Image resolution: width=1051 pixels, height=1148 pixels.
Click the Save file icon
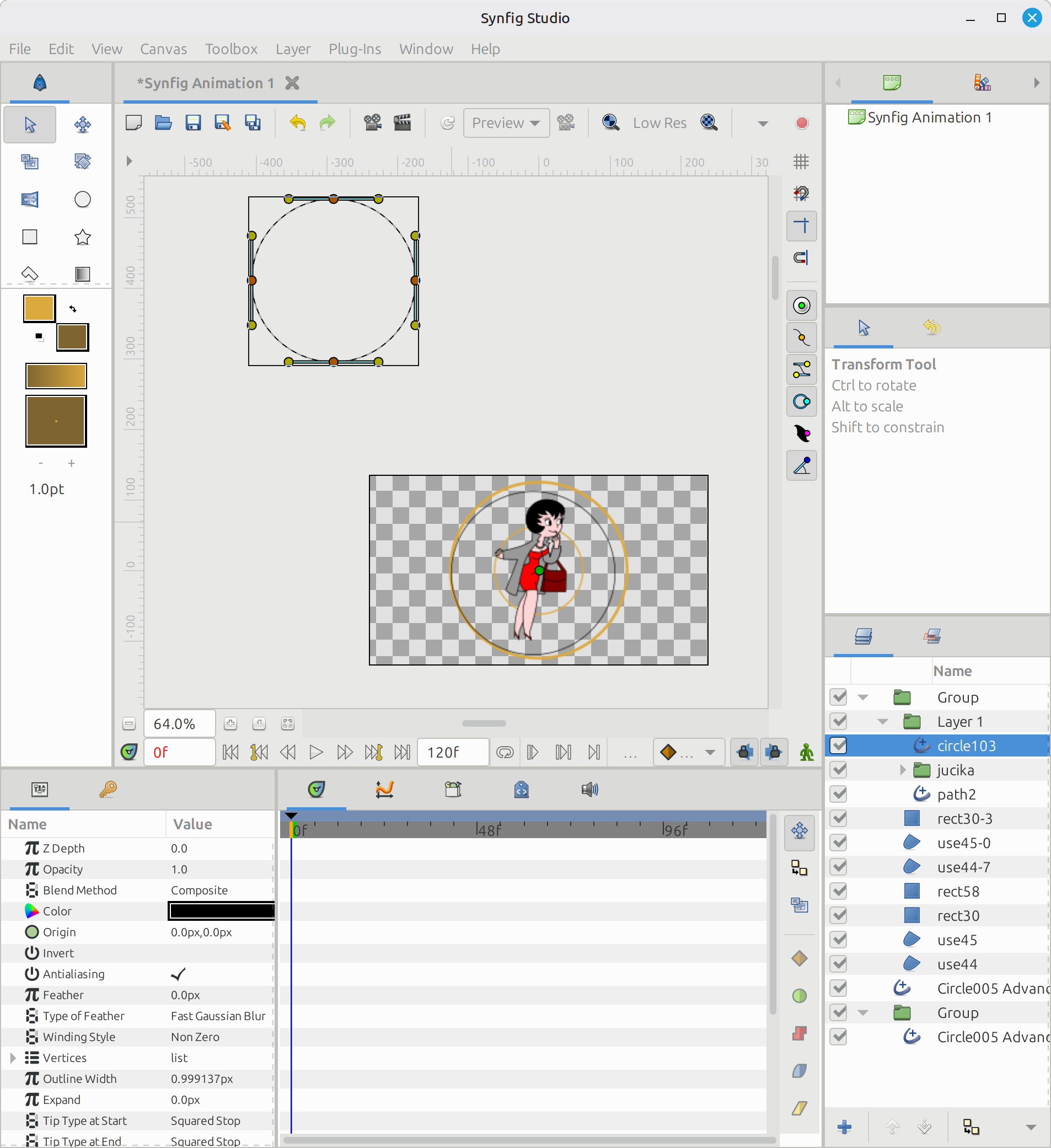pyautogui.click(x=193, y=123)
